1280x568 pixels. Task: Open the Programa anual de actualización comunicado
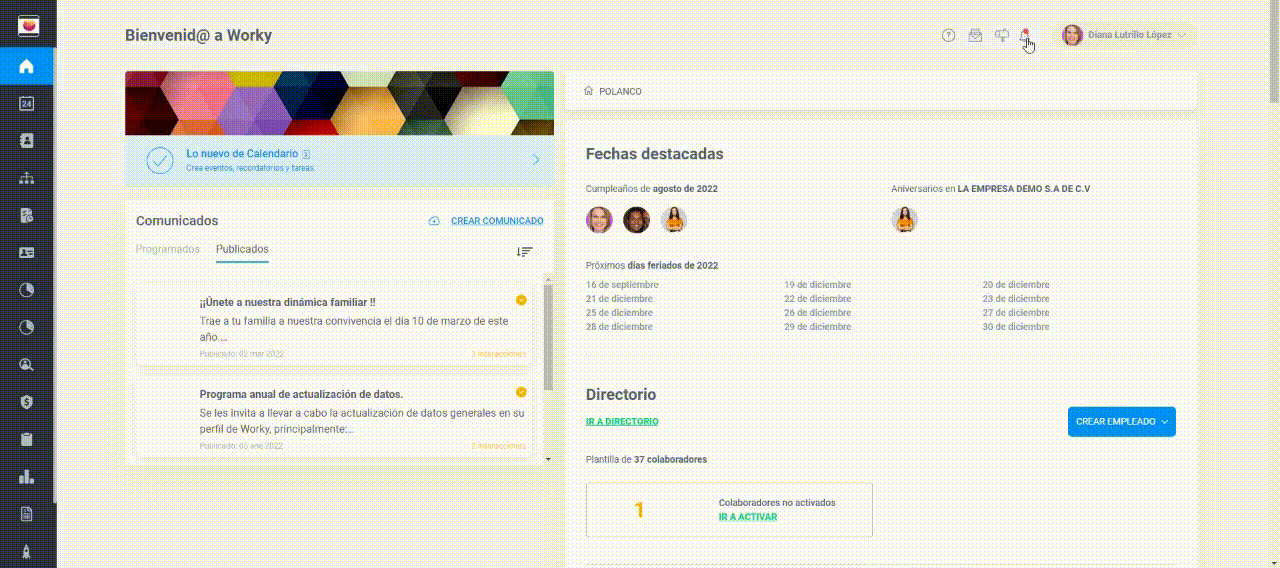(335, 417)
